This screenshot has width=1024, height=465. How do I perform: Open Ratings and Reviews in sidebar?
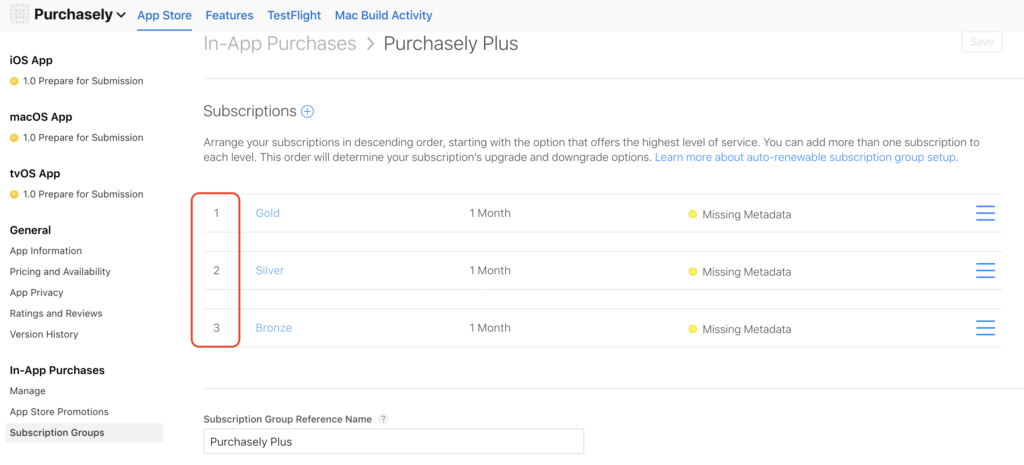click(56, 313)
